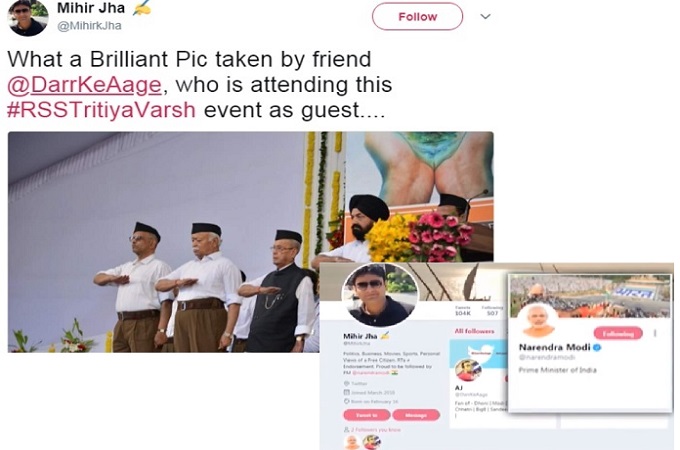Open Mihir Jha's avatar in tweet header

point(28,18)
